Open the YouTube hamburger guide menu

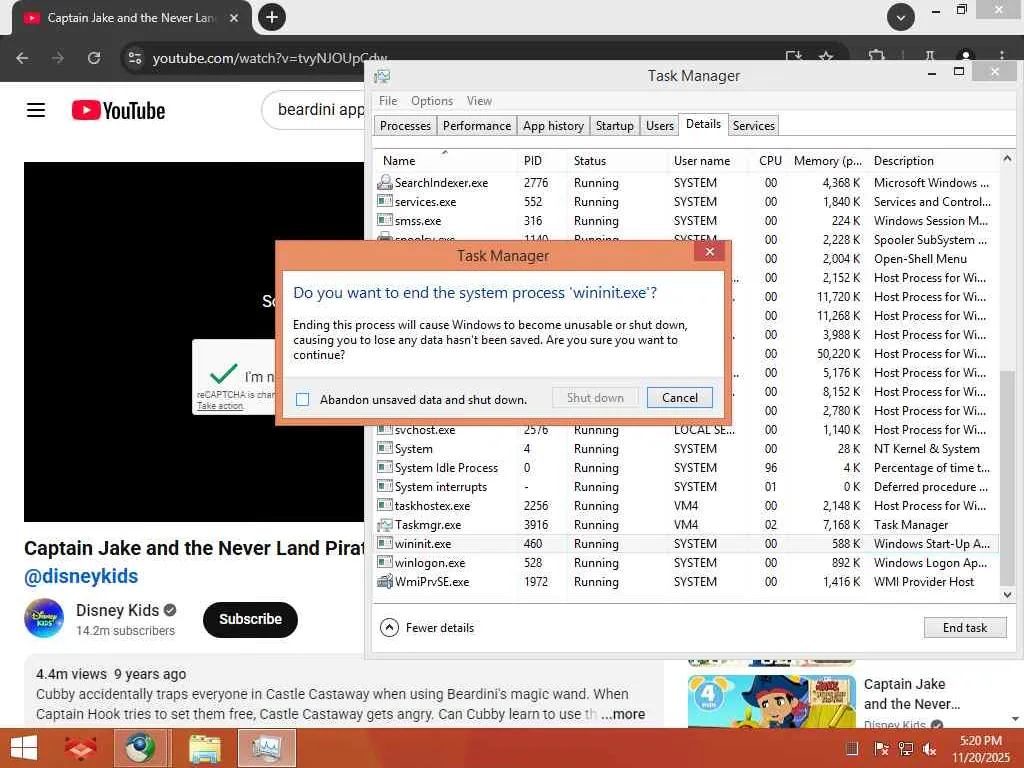click(36, 110)
